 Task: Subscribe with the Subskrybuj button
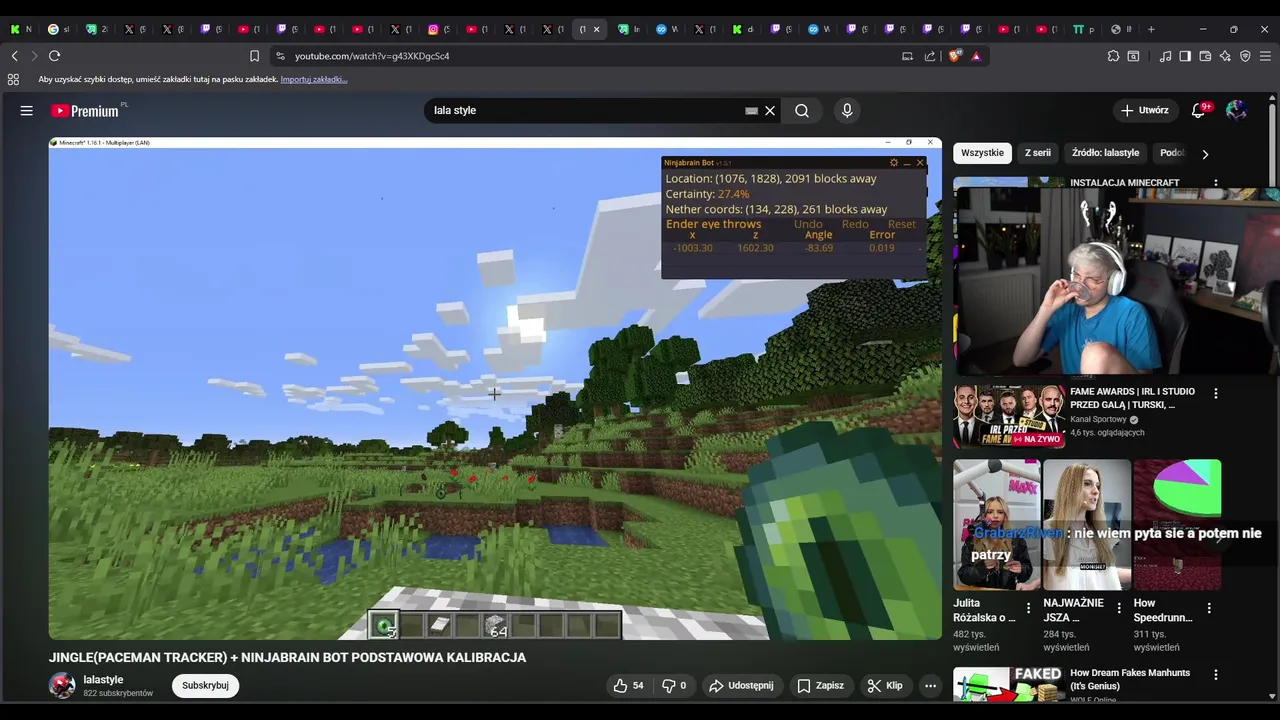click(205, 685)
